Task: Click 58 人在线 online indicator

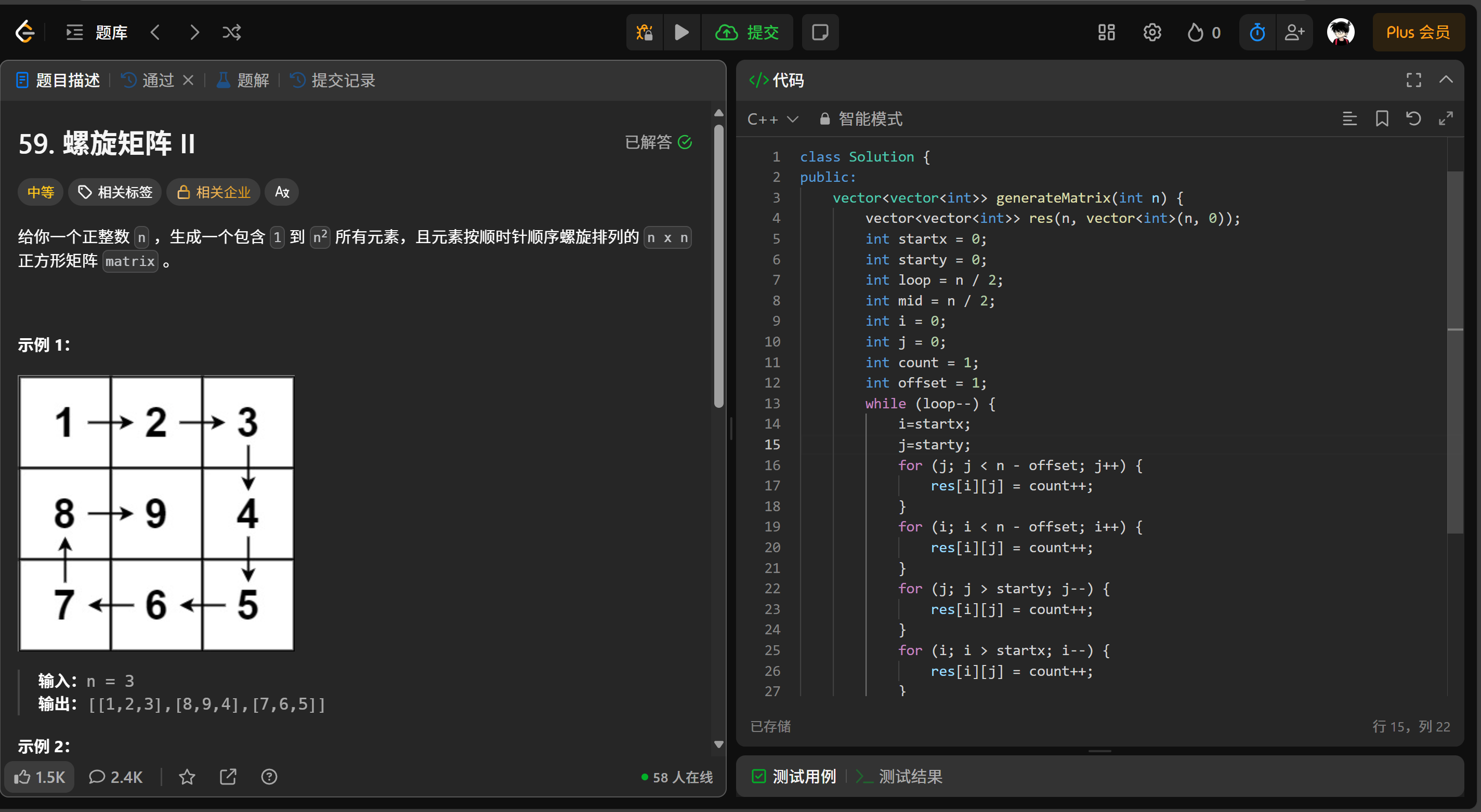Action: tap(677, 777)
